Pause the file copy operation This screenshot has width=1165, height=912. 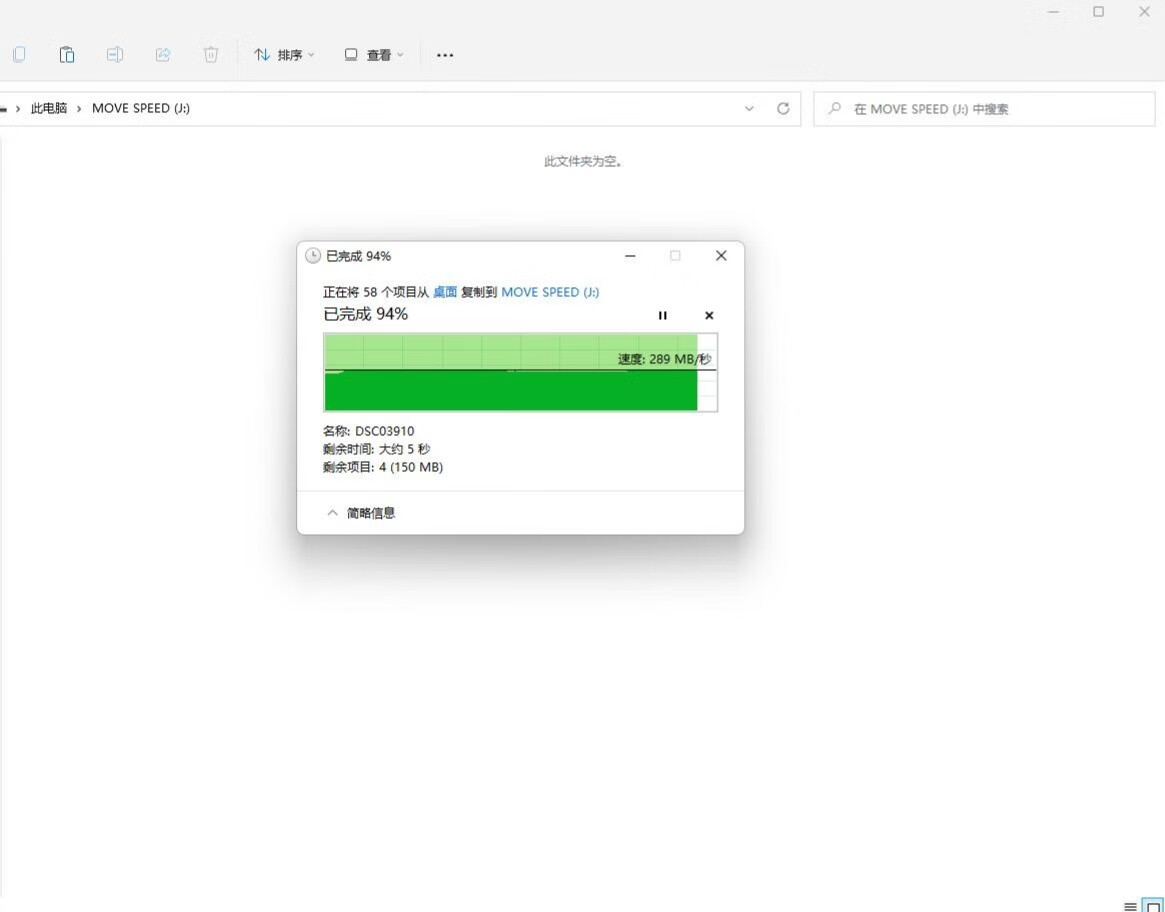coord(663,315)
